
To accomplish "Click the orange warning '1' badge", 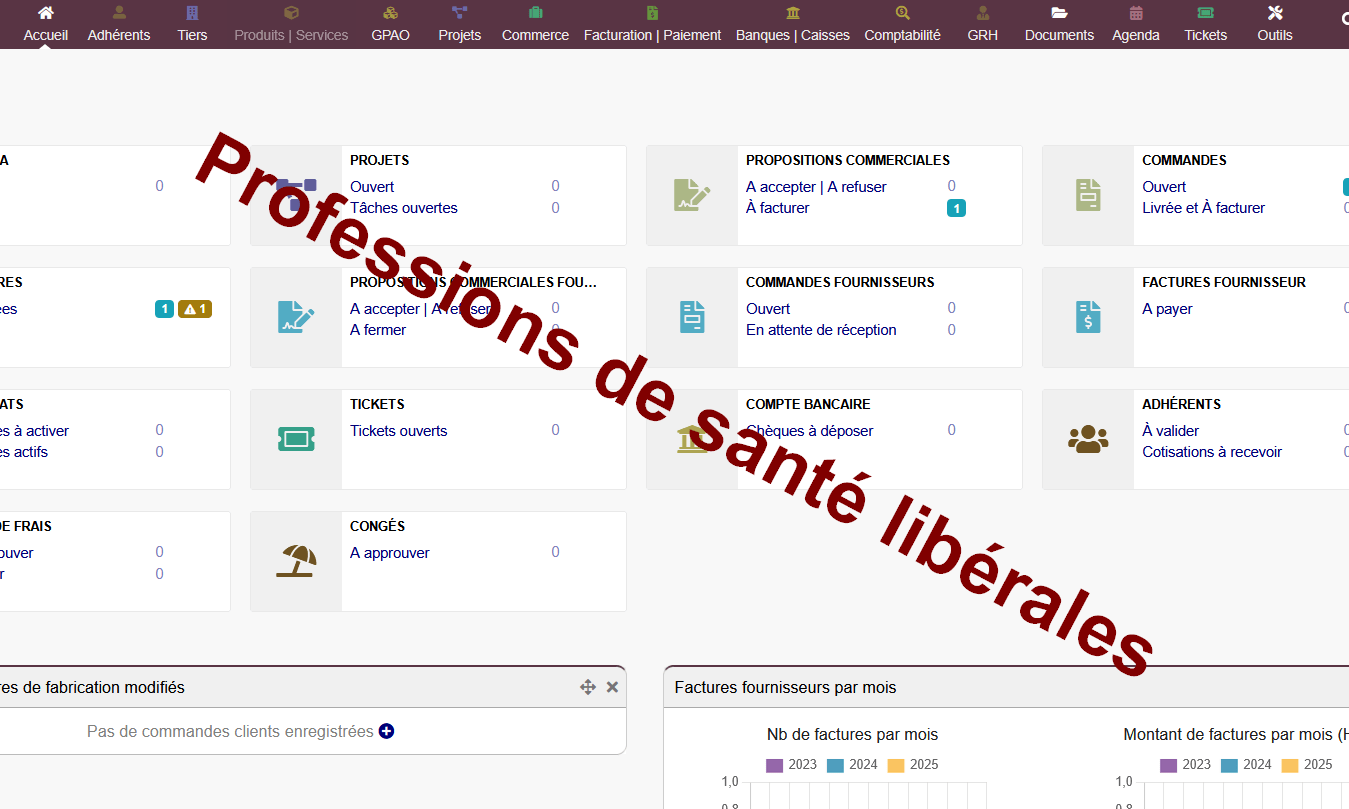I will point(195,309).
